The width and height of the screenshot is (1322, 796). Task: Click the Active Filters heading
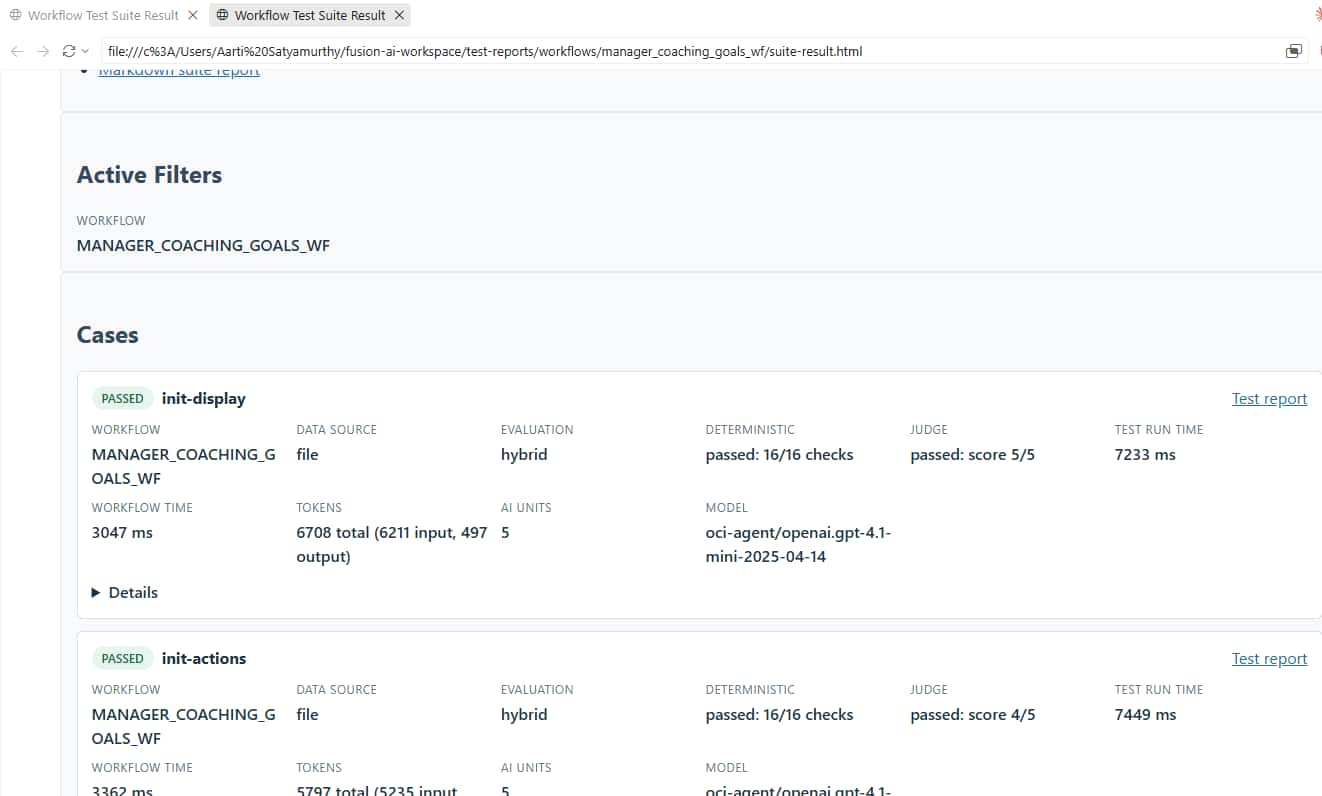pyautogui.click(x=149, y=175)
